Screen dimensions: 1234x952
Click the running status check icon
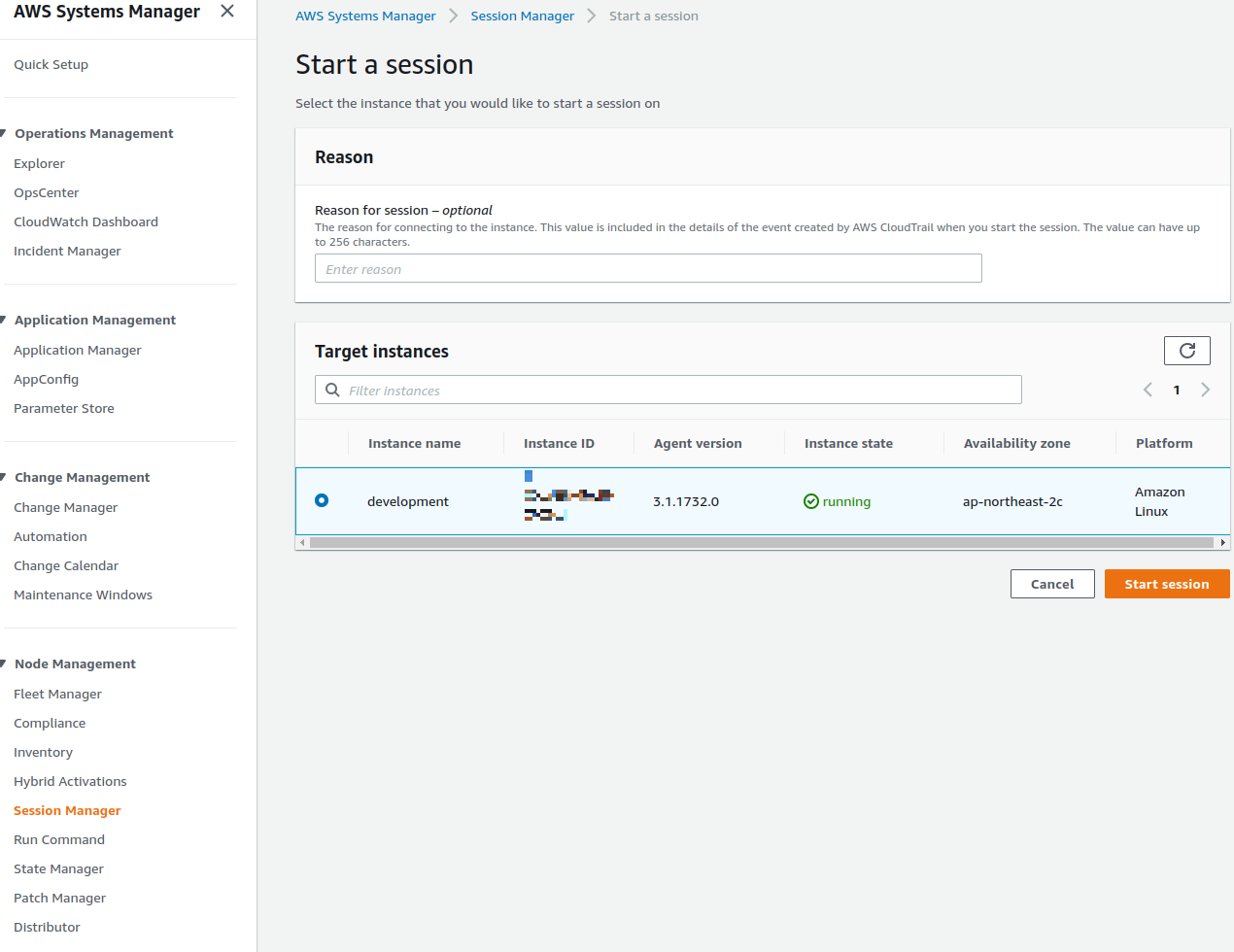[x=811, y=501]
